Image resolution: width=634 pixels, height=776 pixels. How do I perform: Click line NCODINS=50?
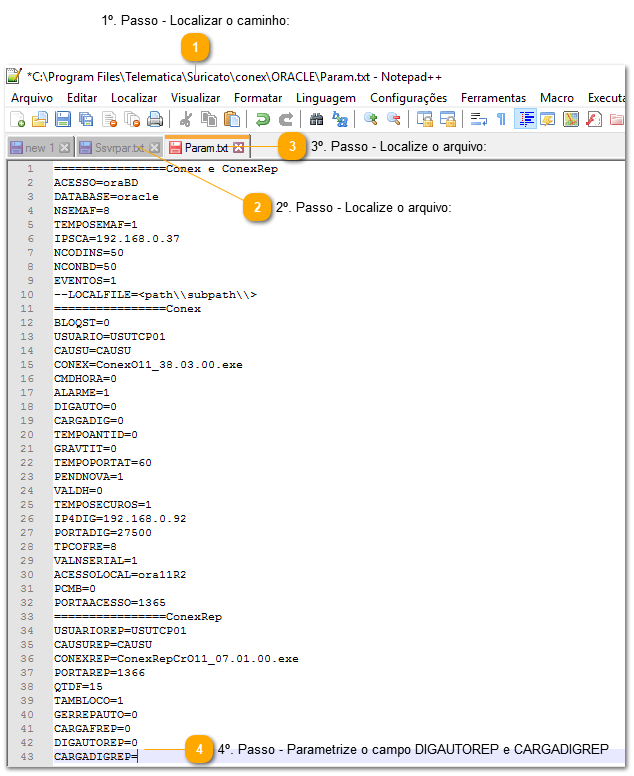pyautogui.click(x=89, y=252)
